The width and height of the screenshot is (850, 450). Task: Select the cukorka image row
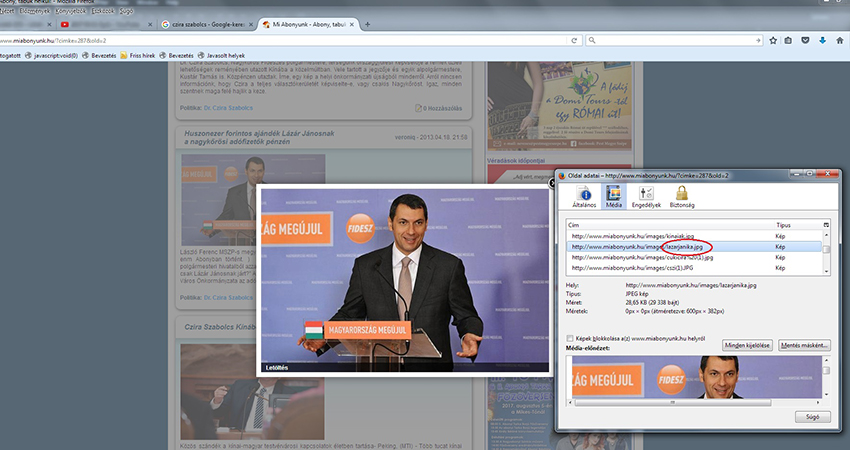696,258
